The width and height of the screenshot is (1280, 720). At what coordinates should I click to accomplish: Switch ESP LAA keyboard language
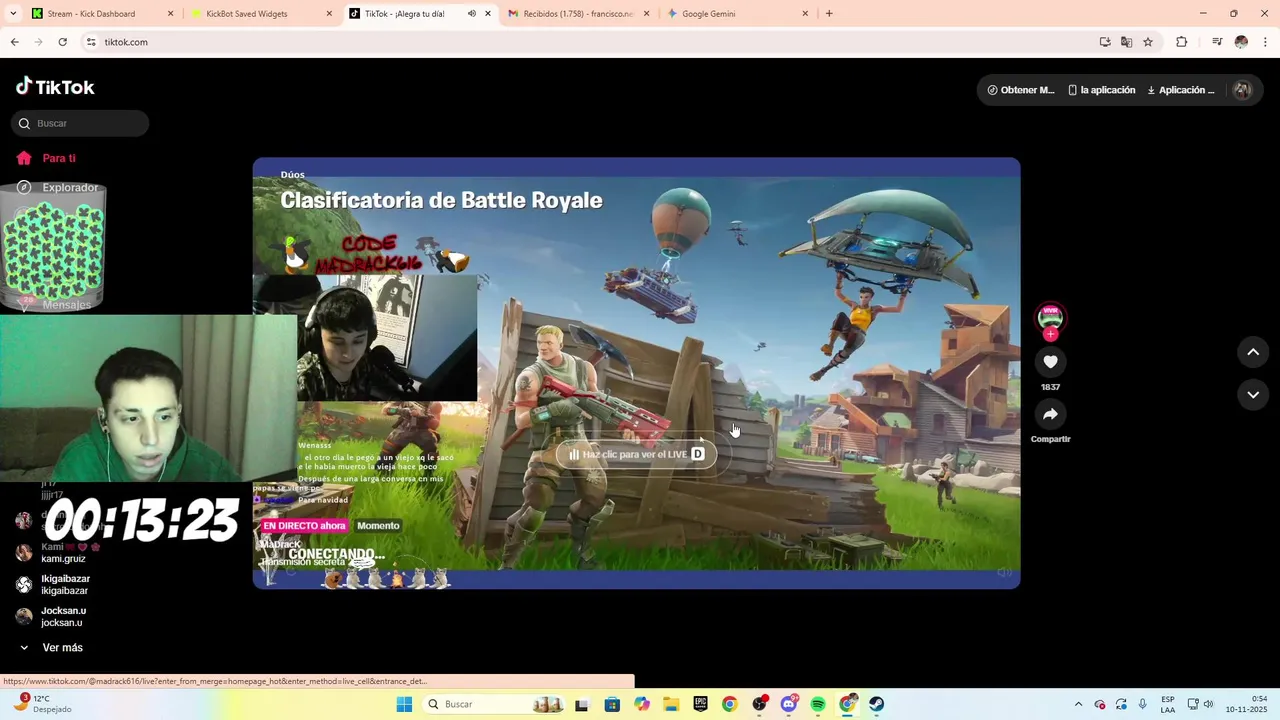pyautogui.click(x=1168, y=704)
